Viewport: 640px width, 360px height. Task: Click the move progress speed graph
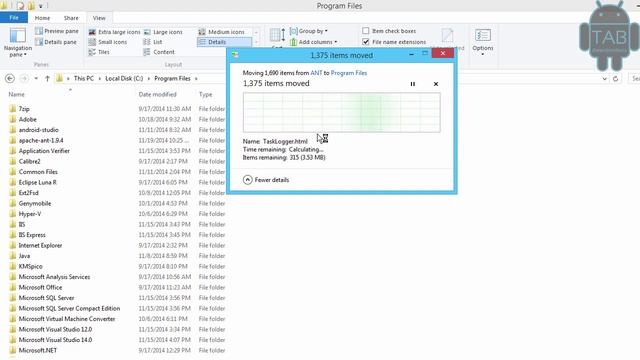(342, 113)
